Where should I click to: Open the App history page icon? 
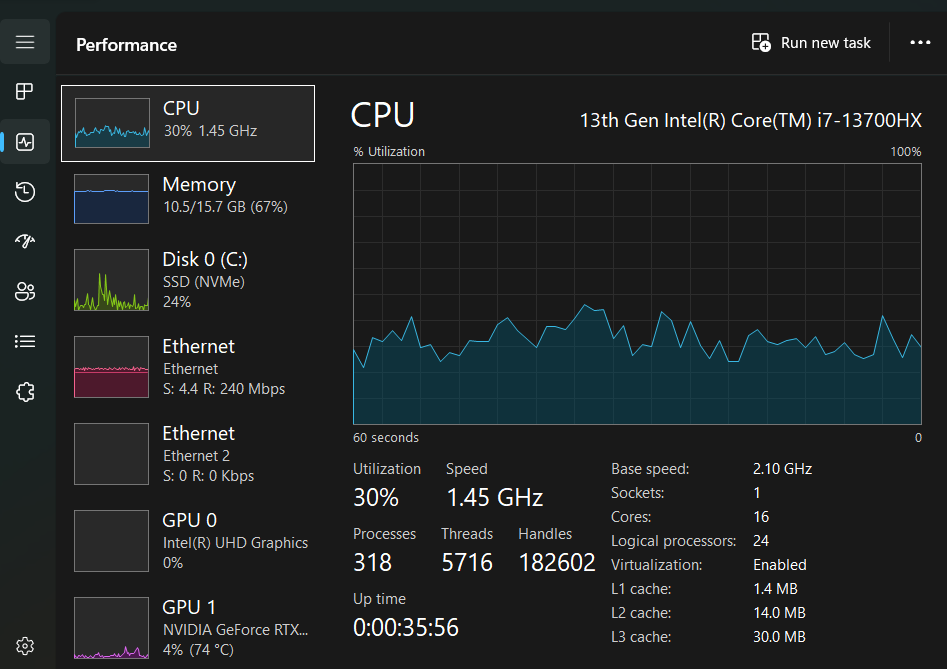click(x=25, y=192)
